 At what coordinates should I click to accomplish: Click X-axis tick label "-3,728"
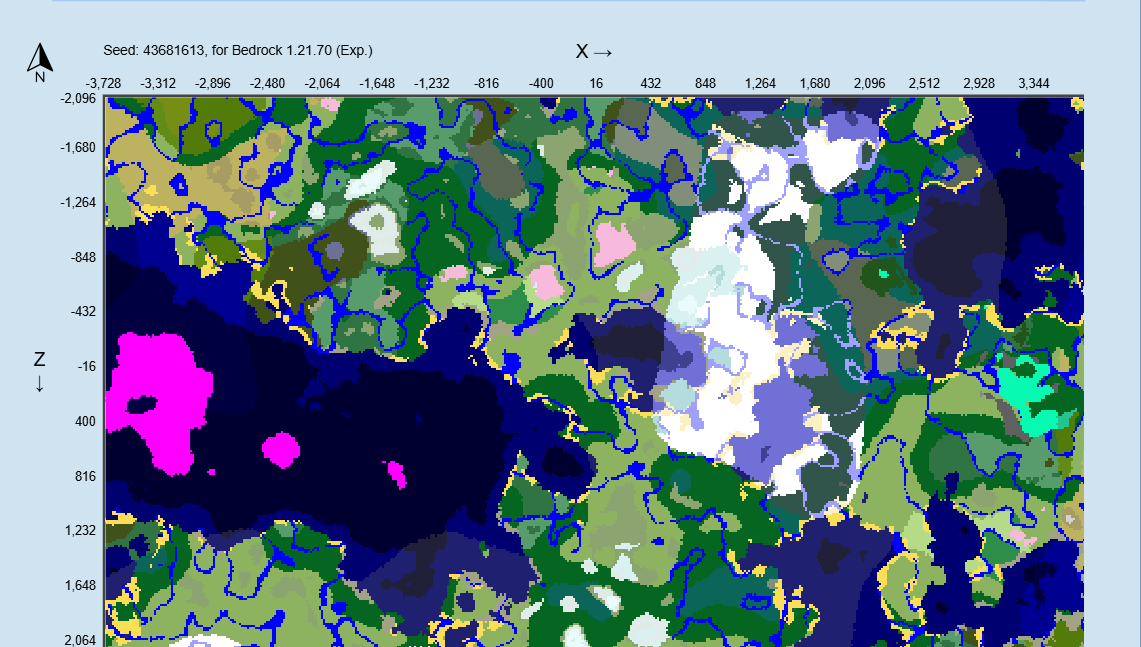coord(103,84)
